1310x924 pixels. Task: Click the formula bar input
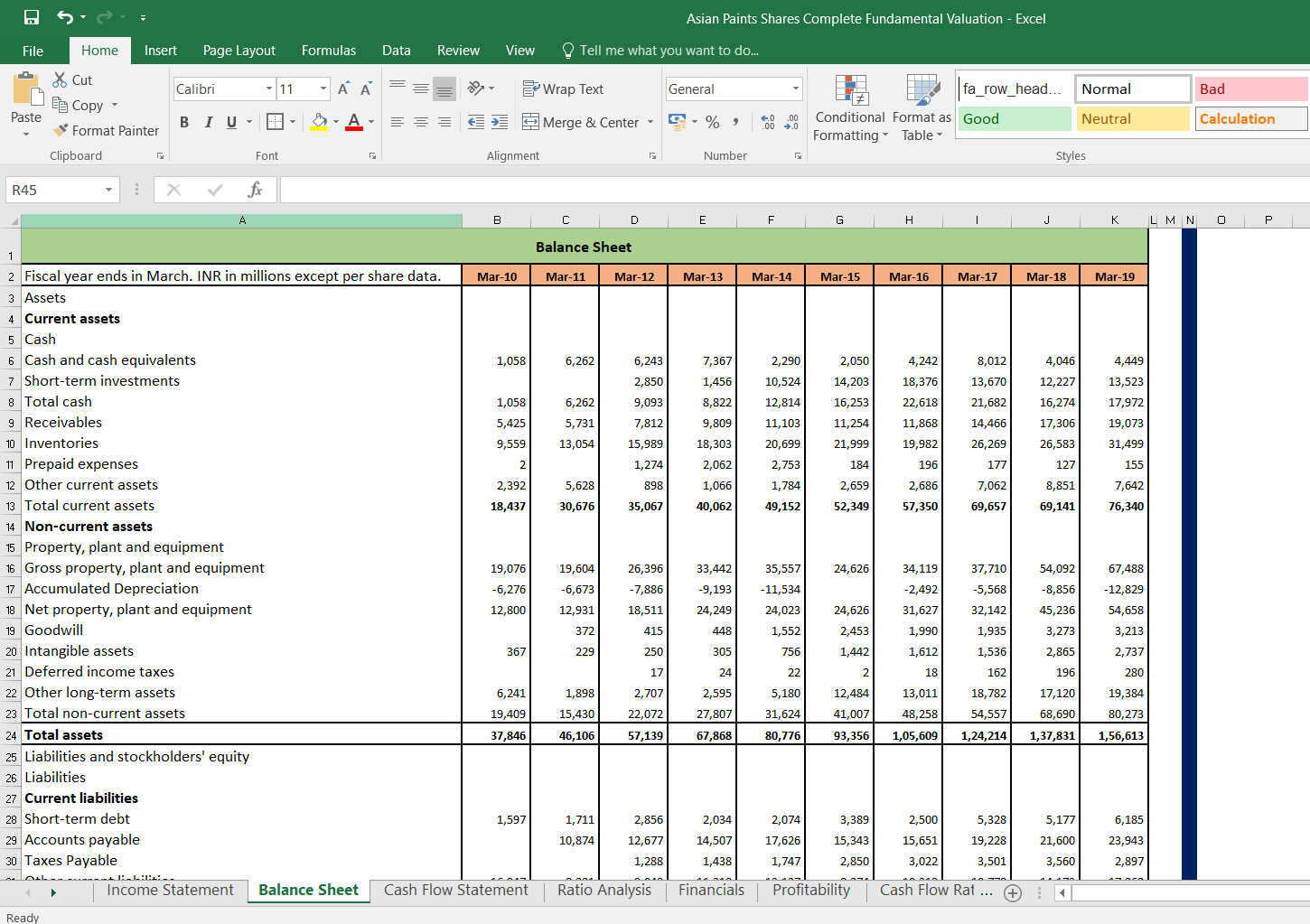(x=795, y=190)
